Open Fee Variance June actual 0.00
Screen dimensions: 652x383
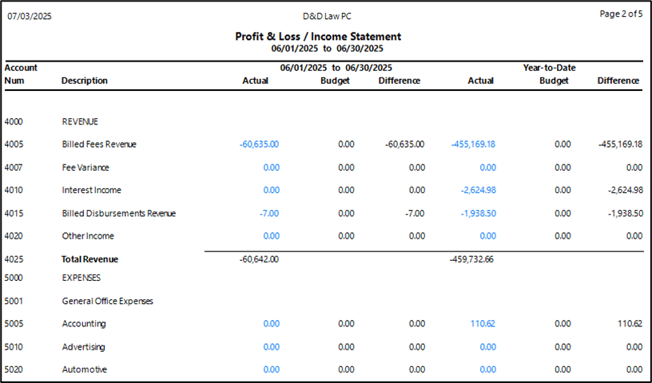pyautogui.click(x=271, y=168)
